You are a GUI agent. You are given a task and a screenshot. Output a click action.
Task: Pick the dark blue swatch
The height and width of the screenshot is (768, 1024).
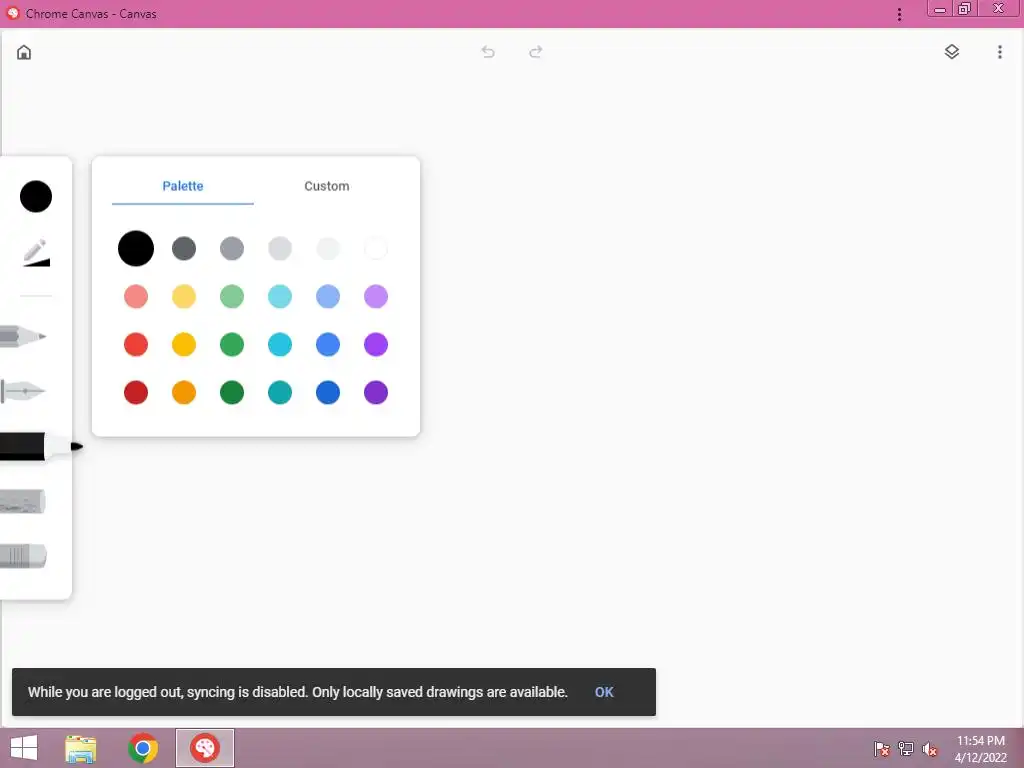pyautogui.click(x=328, y=392)
